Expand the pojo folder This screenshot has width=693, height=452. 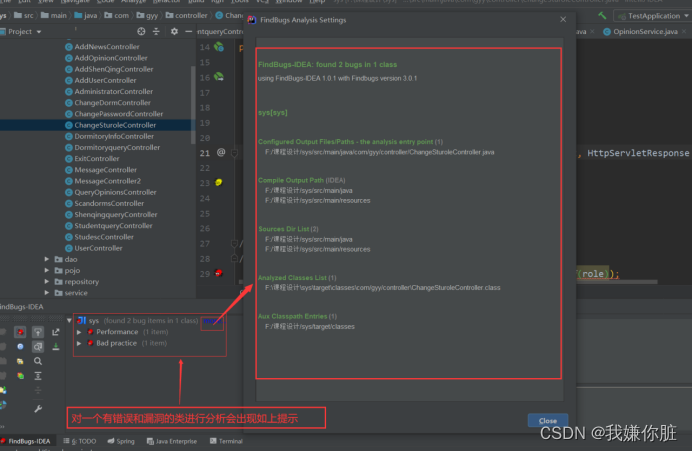pyautogui.click(x=46, y=270)
